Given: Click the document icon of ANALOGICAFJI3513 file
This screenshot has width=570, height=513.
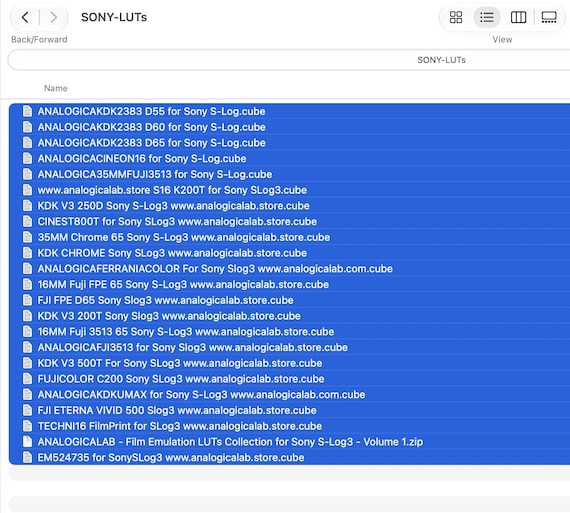Looking at the screenshot, I should click(27, 347).
